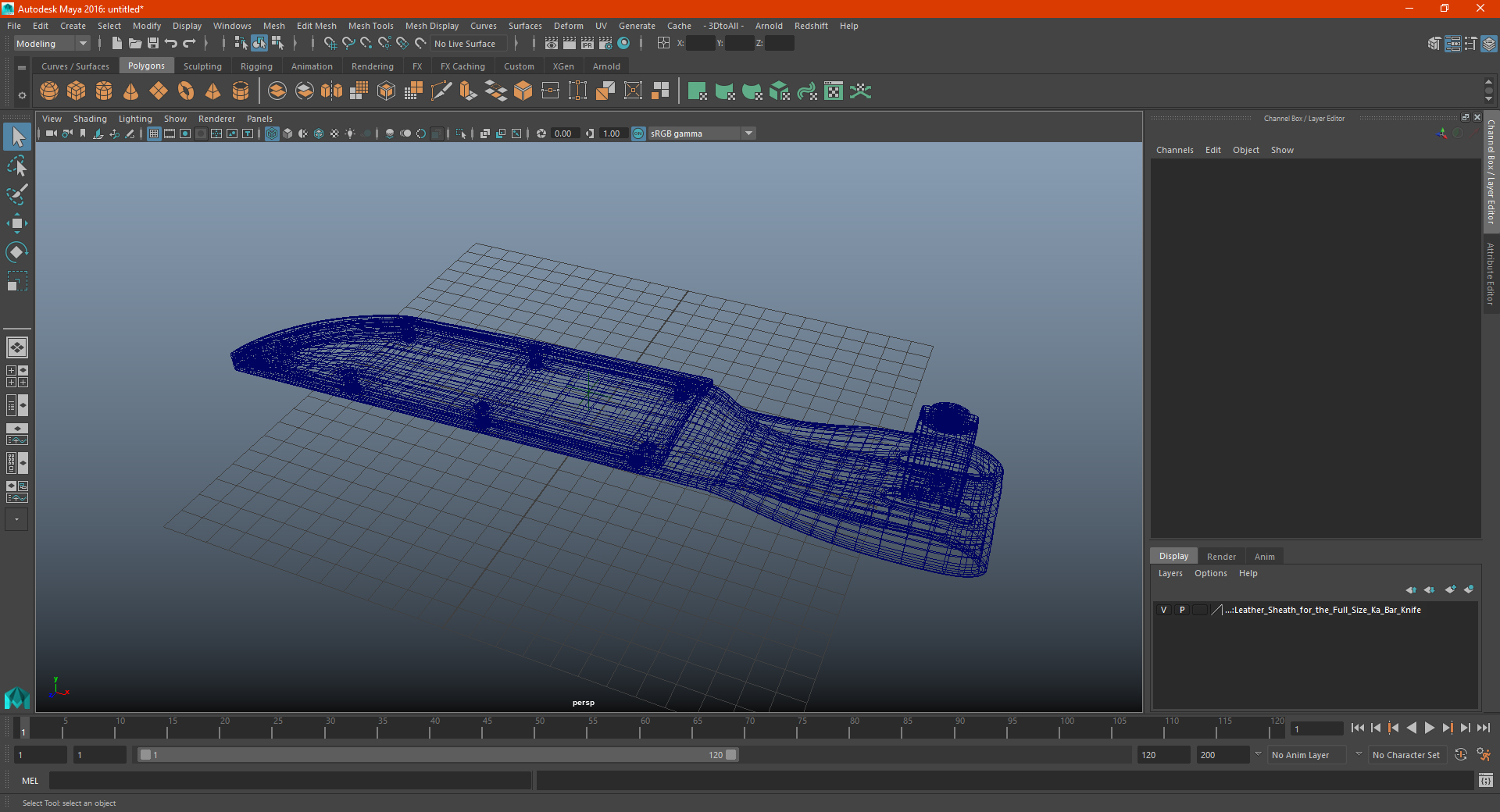
Task: Step forward one key
Action: (1448, 728)
